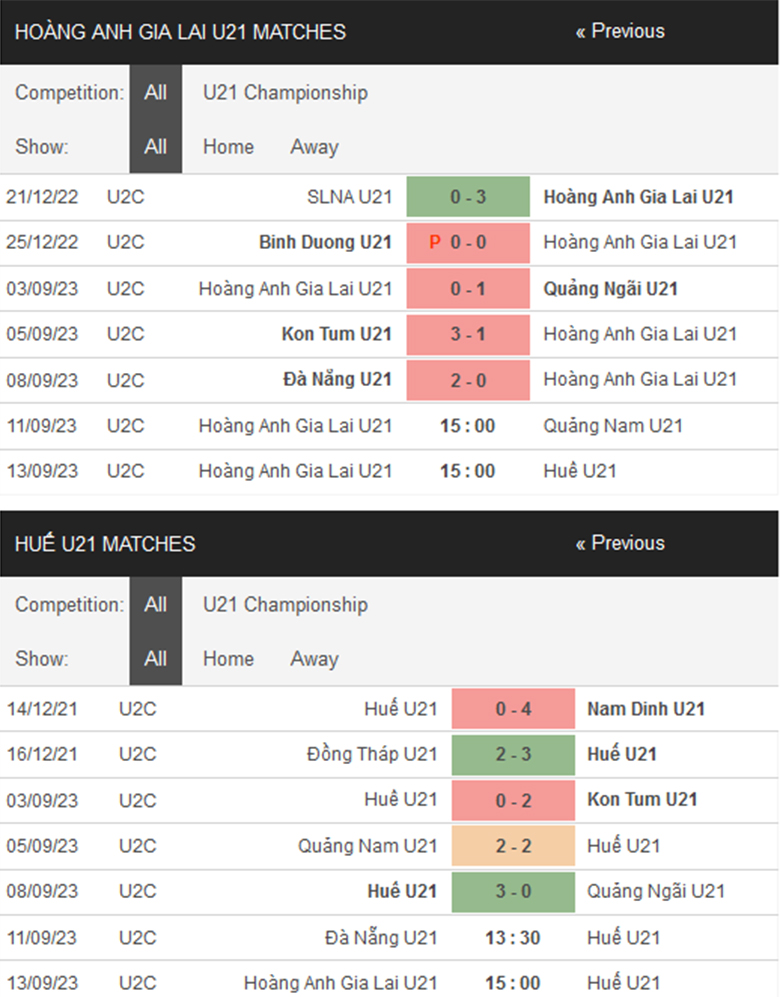Enable Away filter for Huế U21 matches

pyautogui.click(x=313, y=658)
